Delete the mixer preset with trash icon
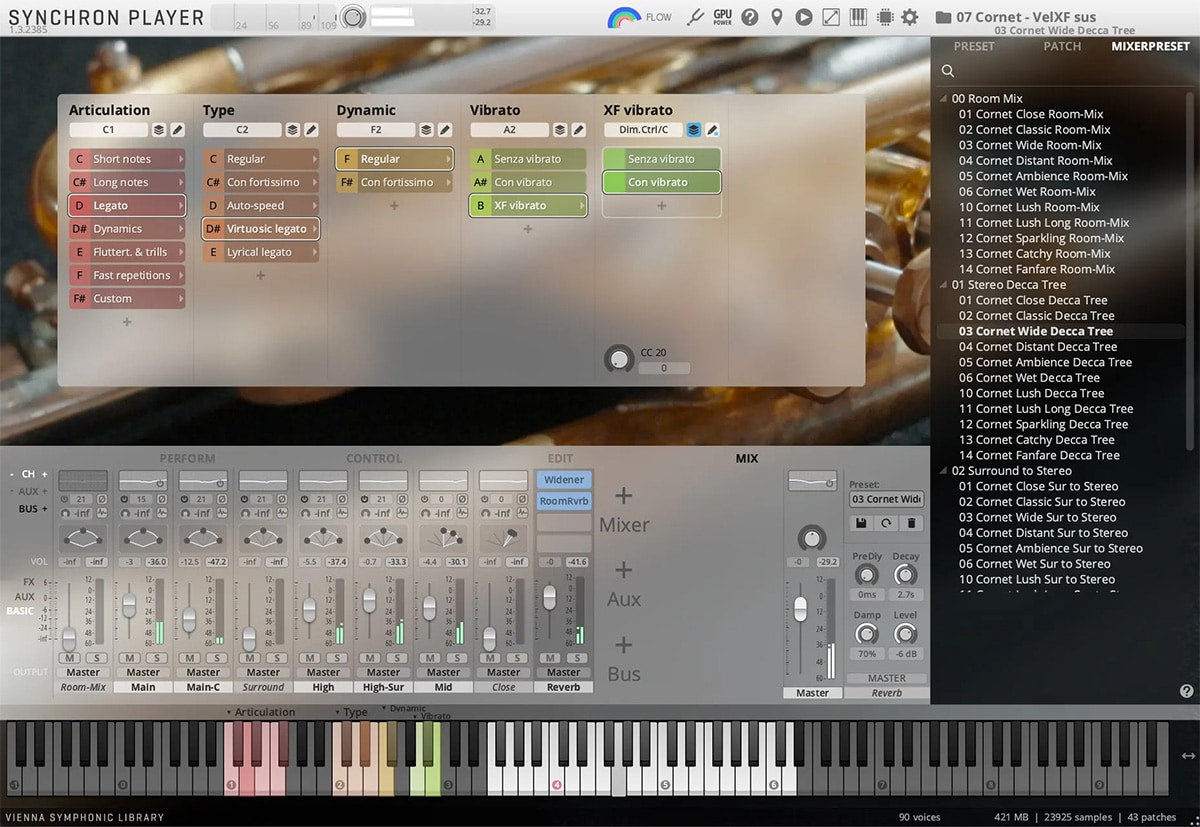 [911, 523]
